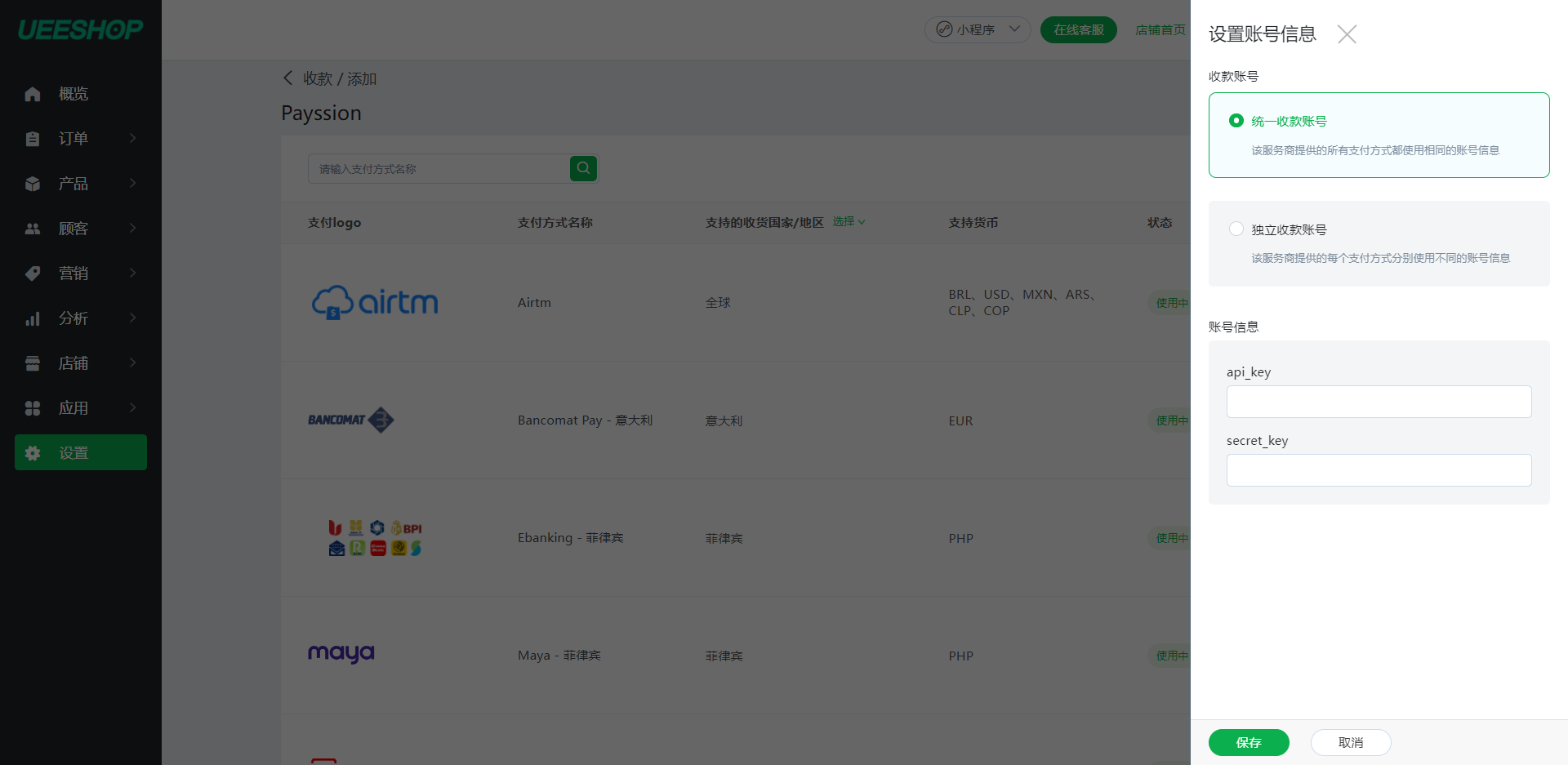Open the 订单 sidebar menu
Image resolution: width=1568 pixels, height=765 pixels.
point(81,139)
